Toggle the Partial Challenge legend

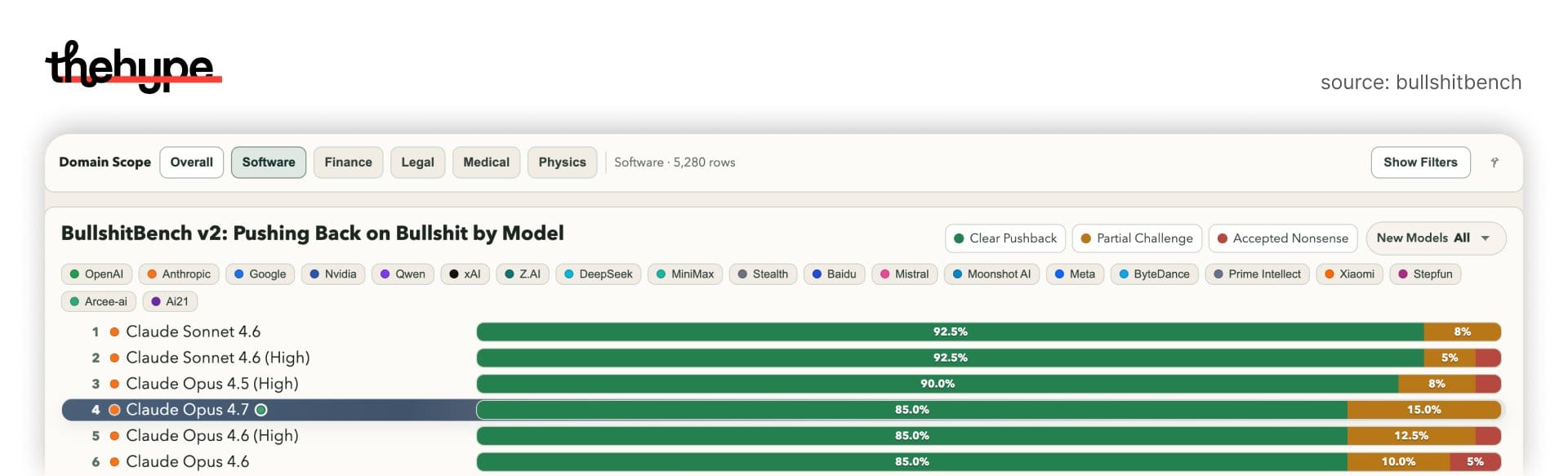[1137, 238]
